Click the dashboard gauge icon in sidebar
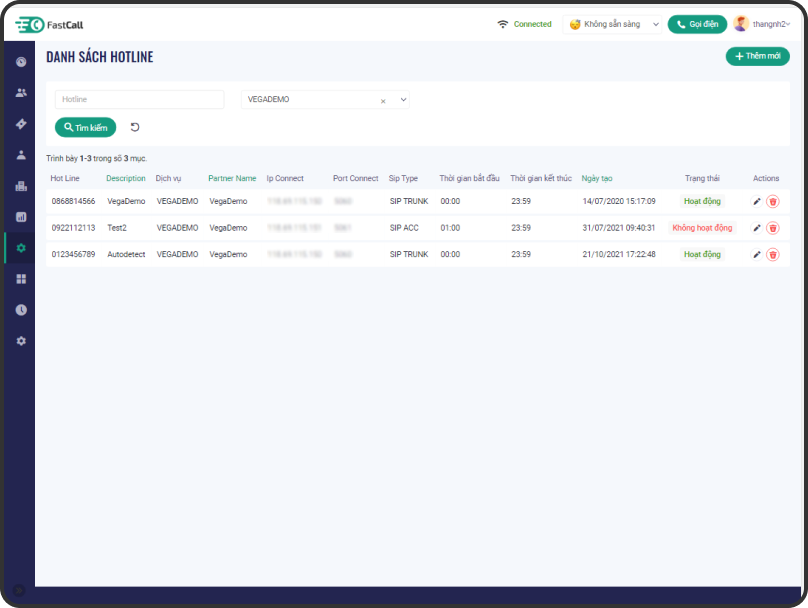The width and height of the screenshot is (808, 608). 21,62
